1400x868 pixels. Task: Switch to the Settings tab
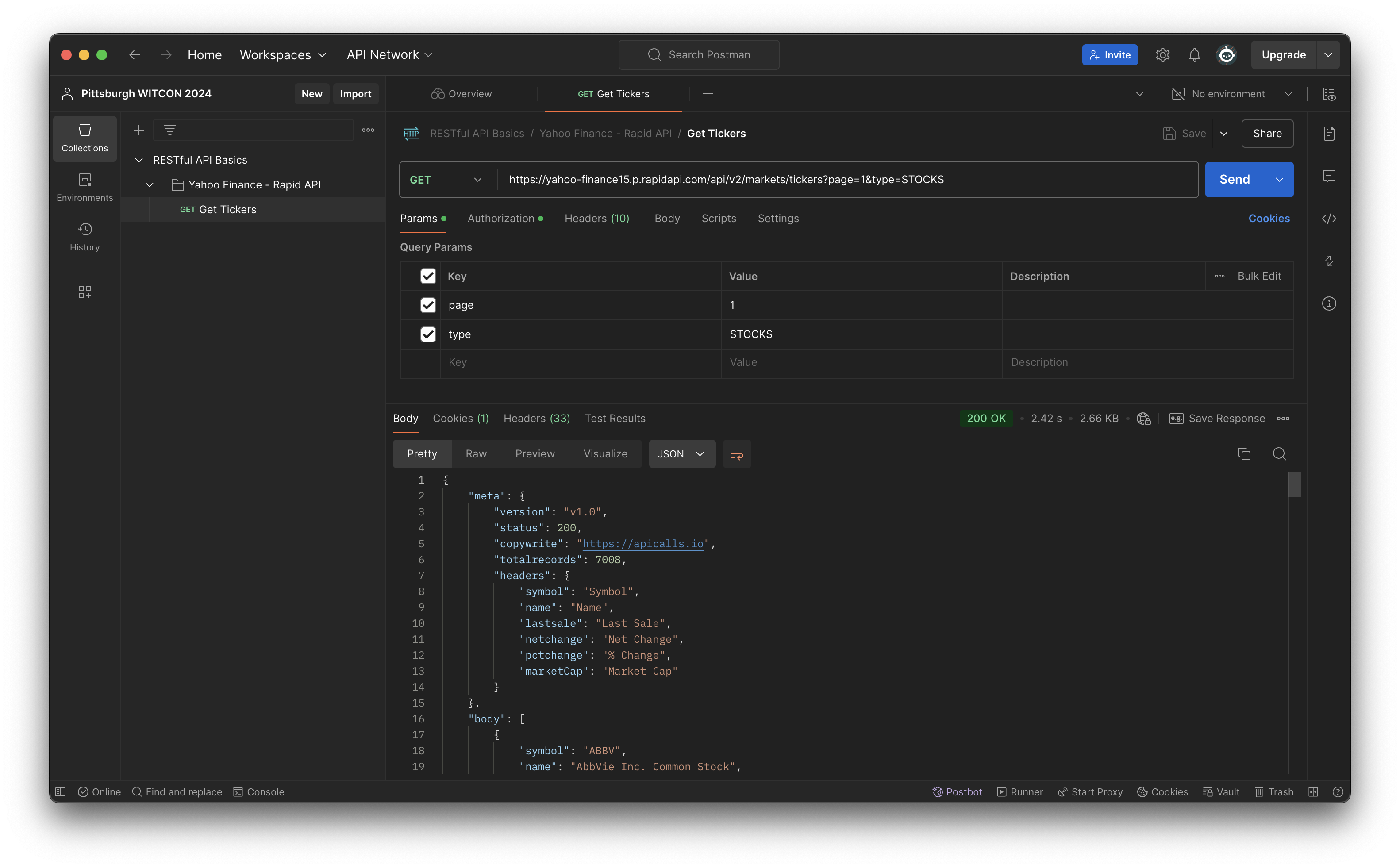(x=778, y=218)
